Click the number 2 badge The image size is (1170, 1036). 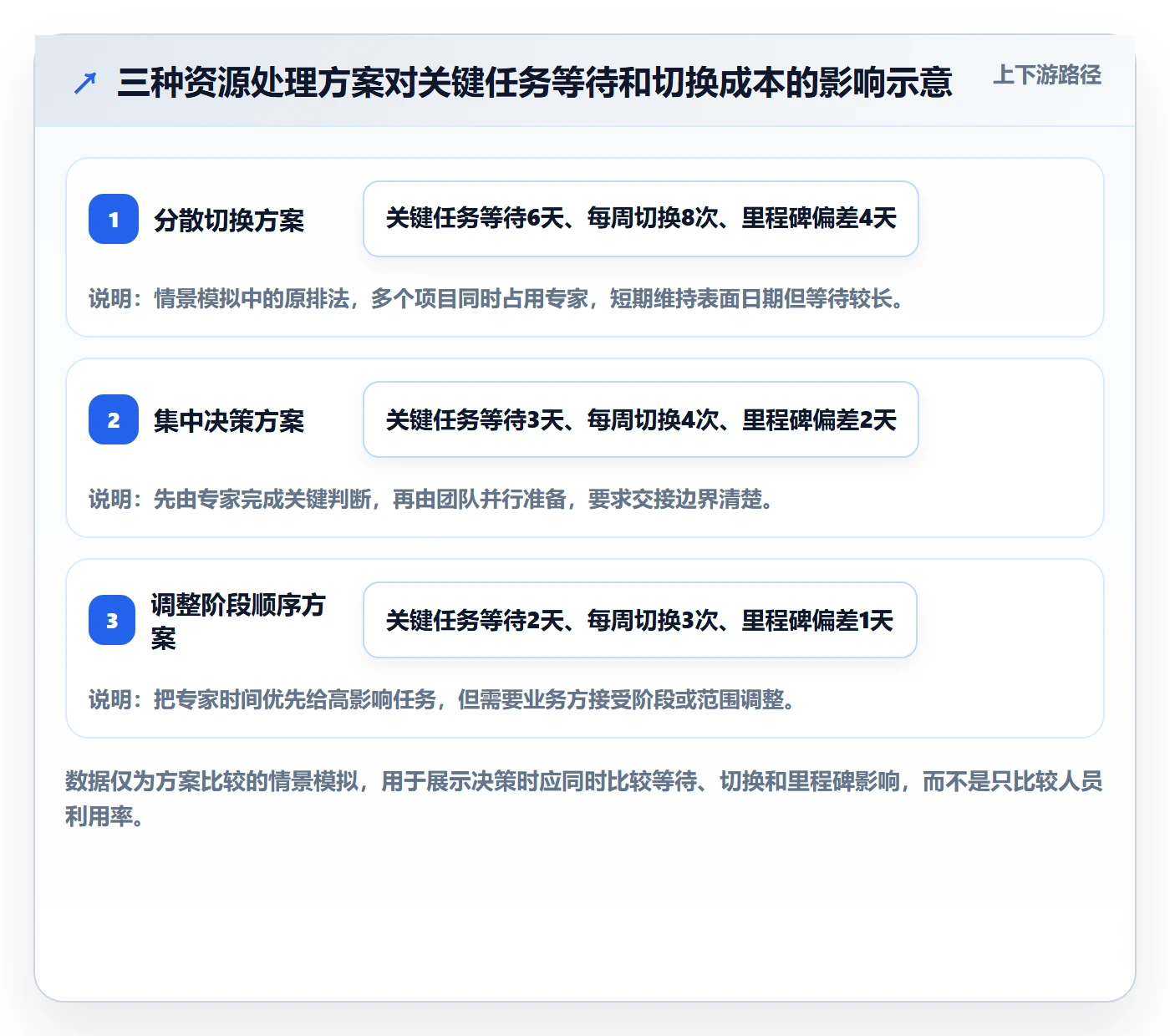click(x=114, y=419)
